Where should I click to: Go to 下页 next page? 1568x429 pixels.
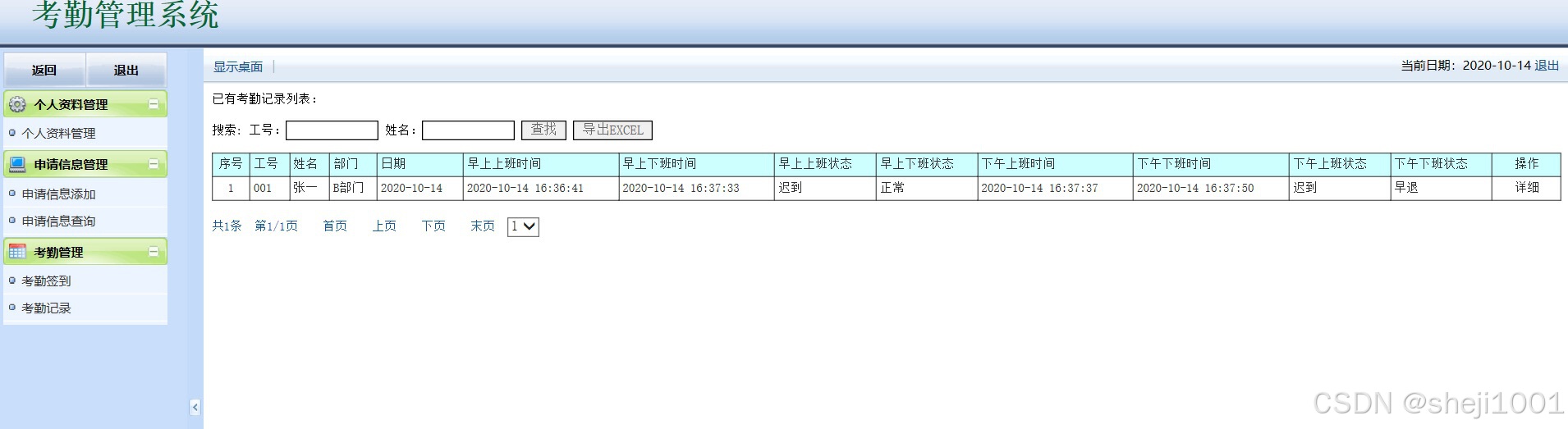coord(433,226)
